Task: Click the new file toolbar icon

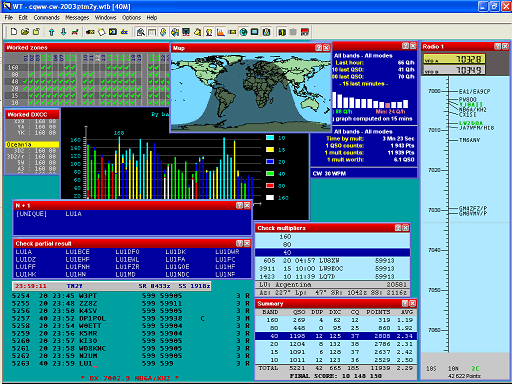Action: 14,32
